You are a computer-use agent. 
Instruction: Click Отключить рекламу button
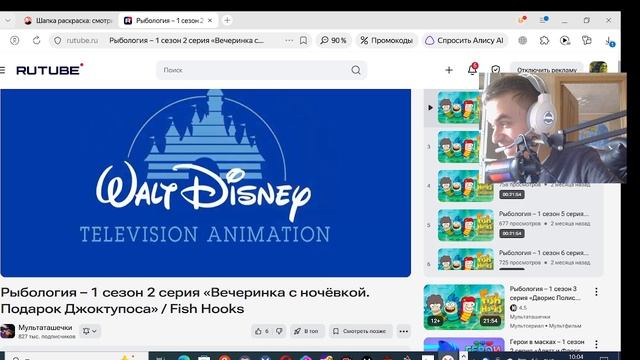click(547, 70)
